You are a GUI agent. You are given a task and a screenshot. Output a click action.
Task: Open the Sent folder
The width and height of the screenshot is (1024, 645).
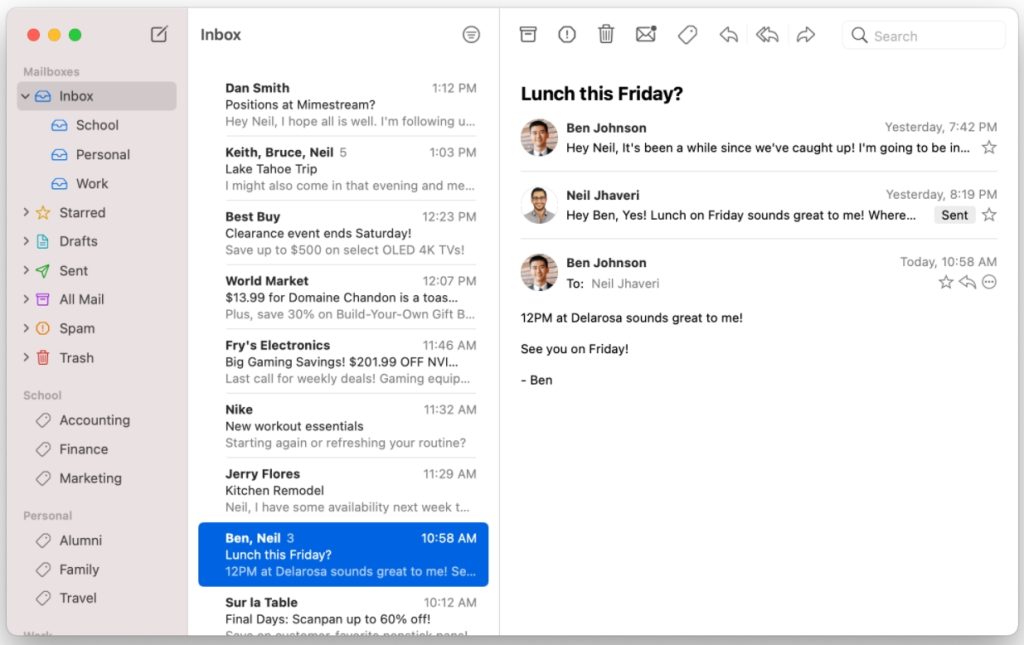click(73, 270)
